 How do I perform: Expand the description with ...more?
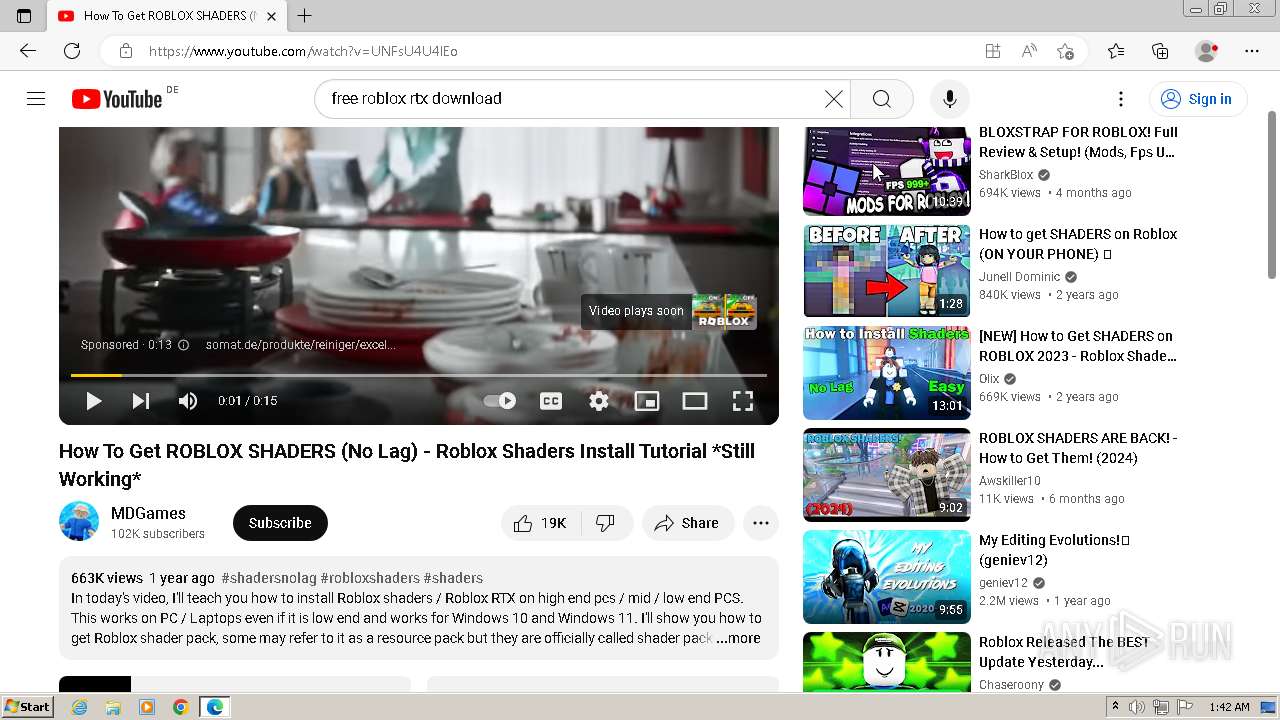coord(738,638)
